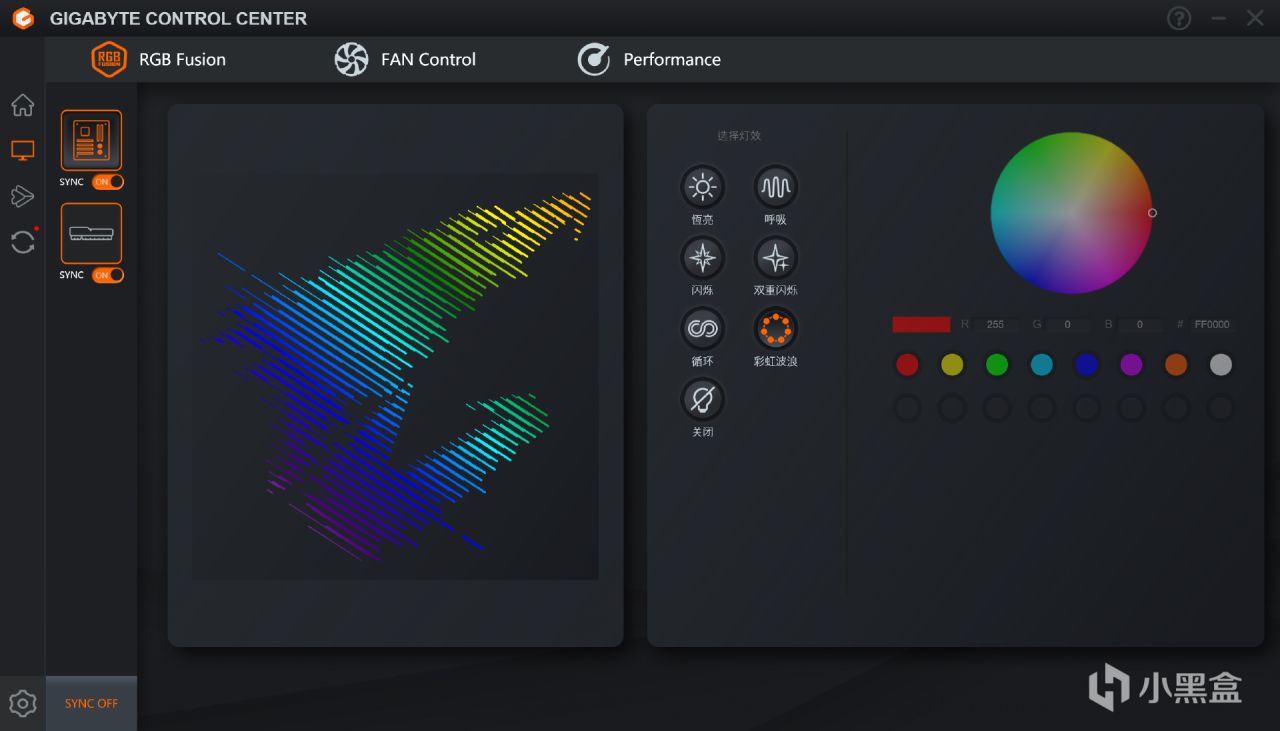The image size is (1280, 731).
Task: Click the current red color preview bar
Action: click(921, 325)
